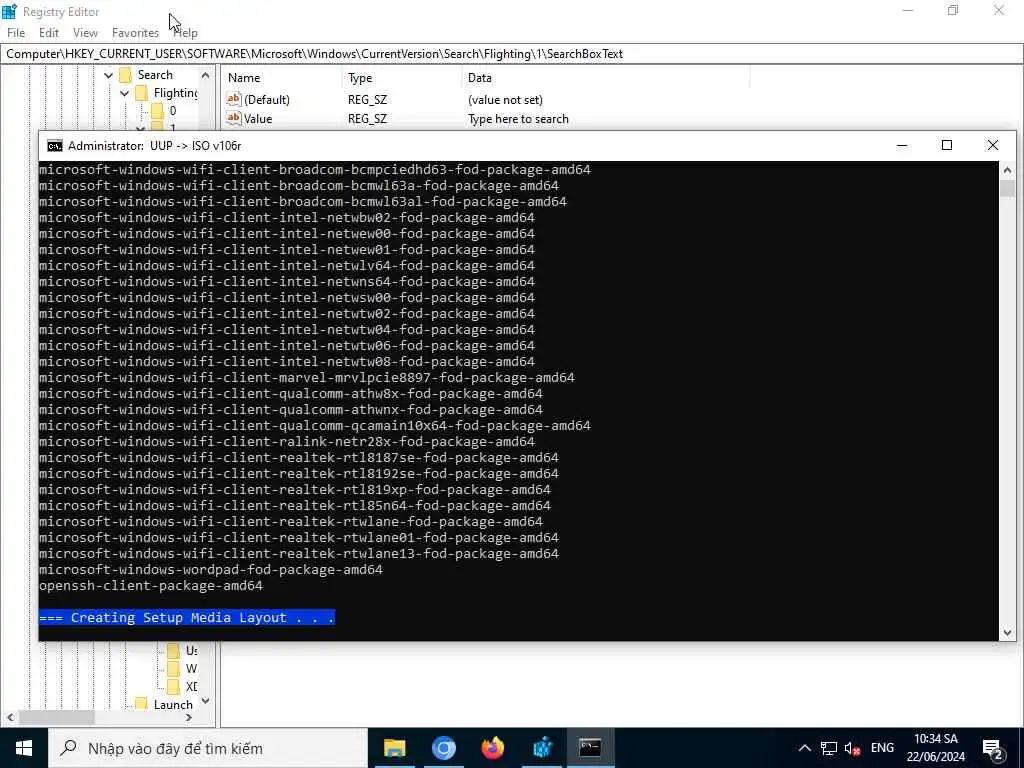Collapse the Search key in the tree
Image resolution: width=1024 pixels, height=768 pixels.
coord(108,75)
